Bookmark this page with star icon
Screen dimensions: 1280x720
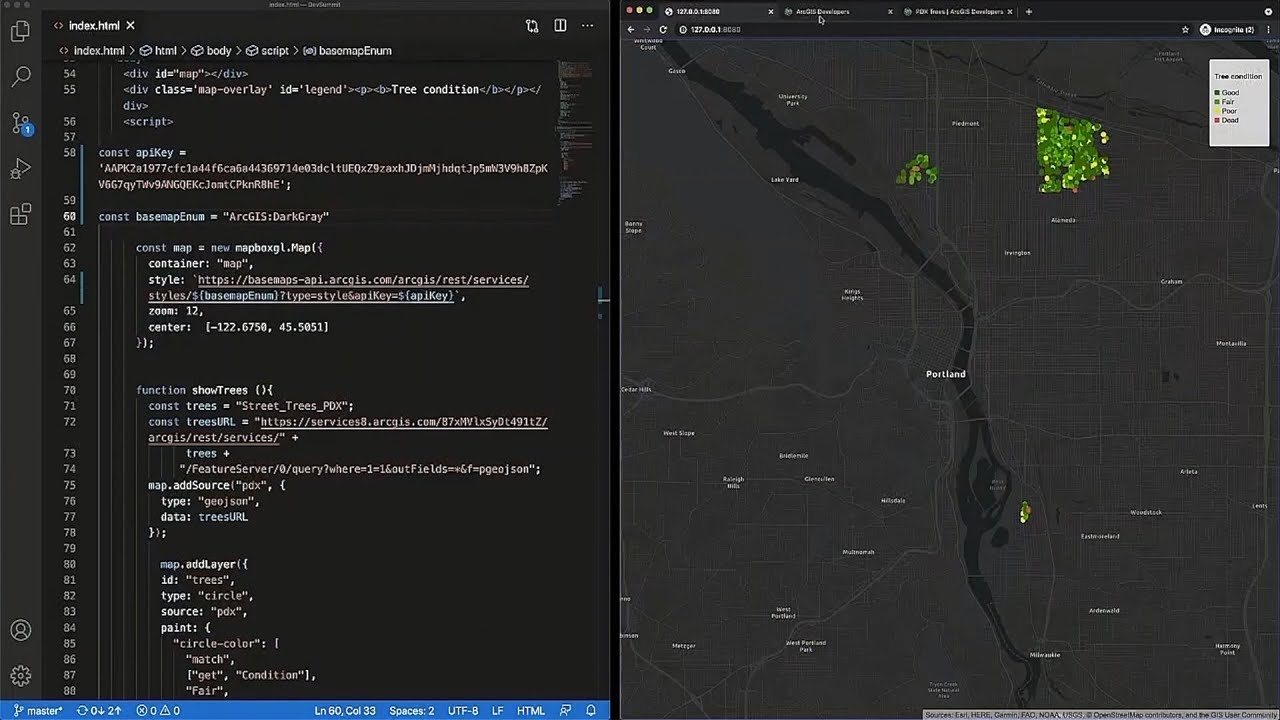click(x=1185, y=30)
